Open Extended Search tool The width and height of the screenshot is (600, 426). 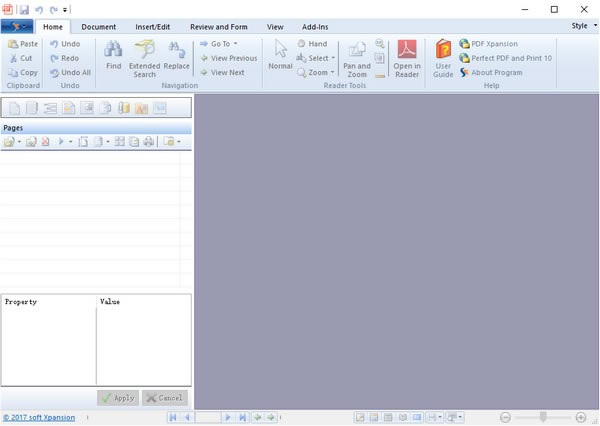click(x=144, y=50)
